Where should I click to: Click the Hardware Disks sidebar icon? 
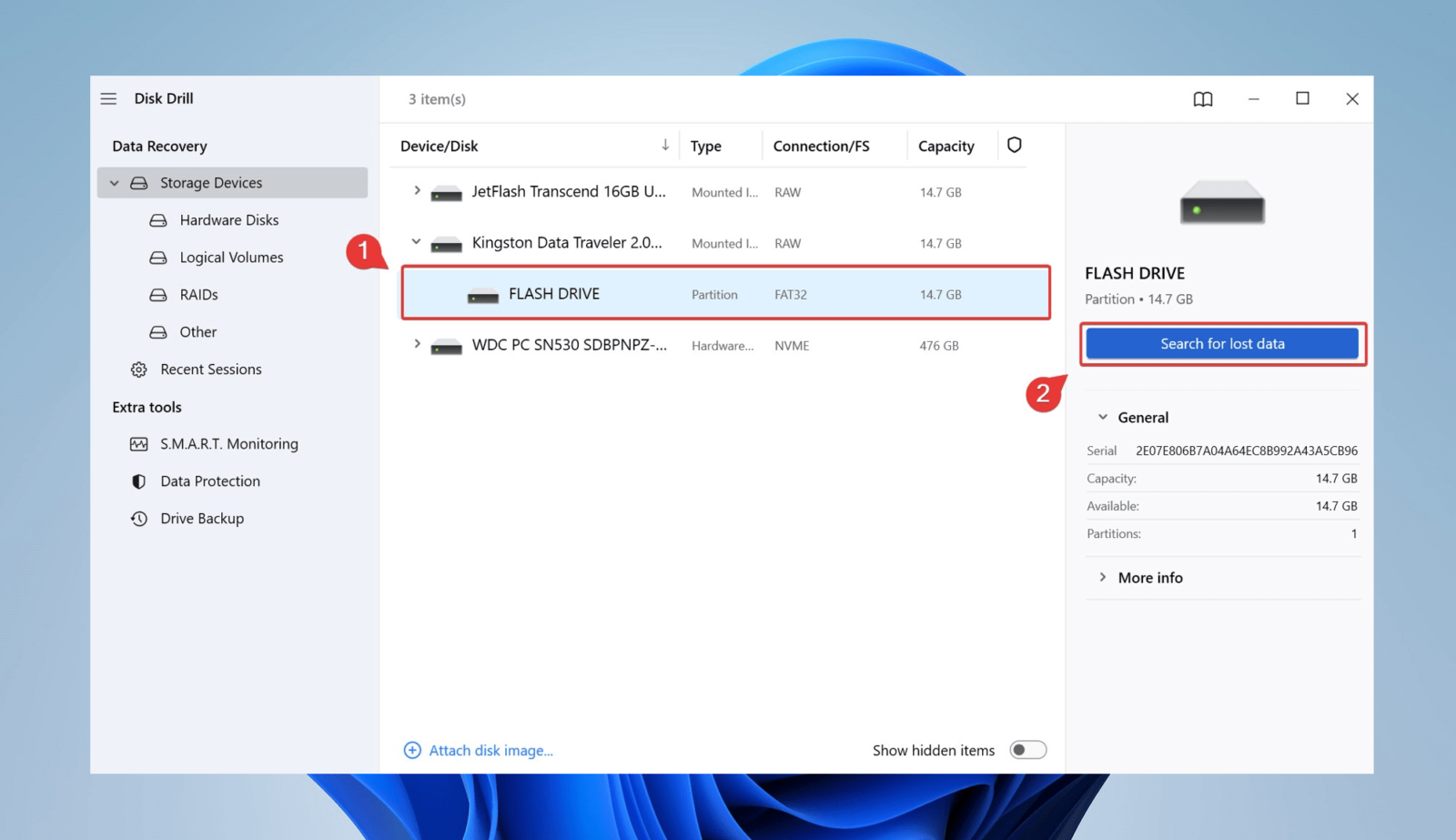point(158,220)
